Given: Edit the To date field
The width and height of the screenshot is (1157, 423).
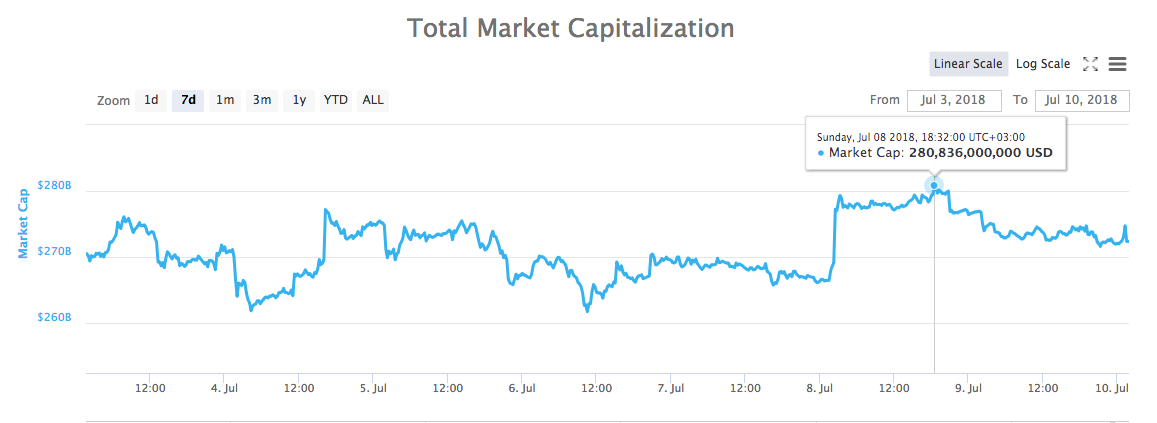Looking at the screenshot, I should tap(1083, 100).
